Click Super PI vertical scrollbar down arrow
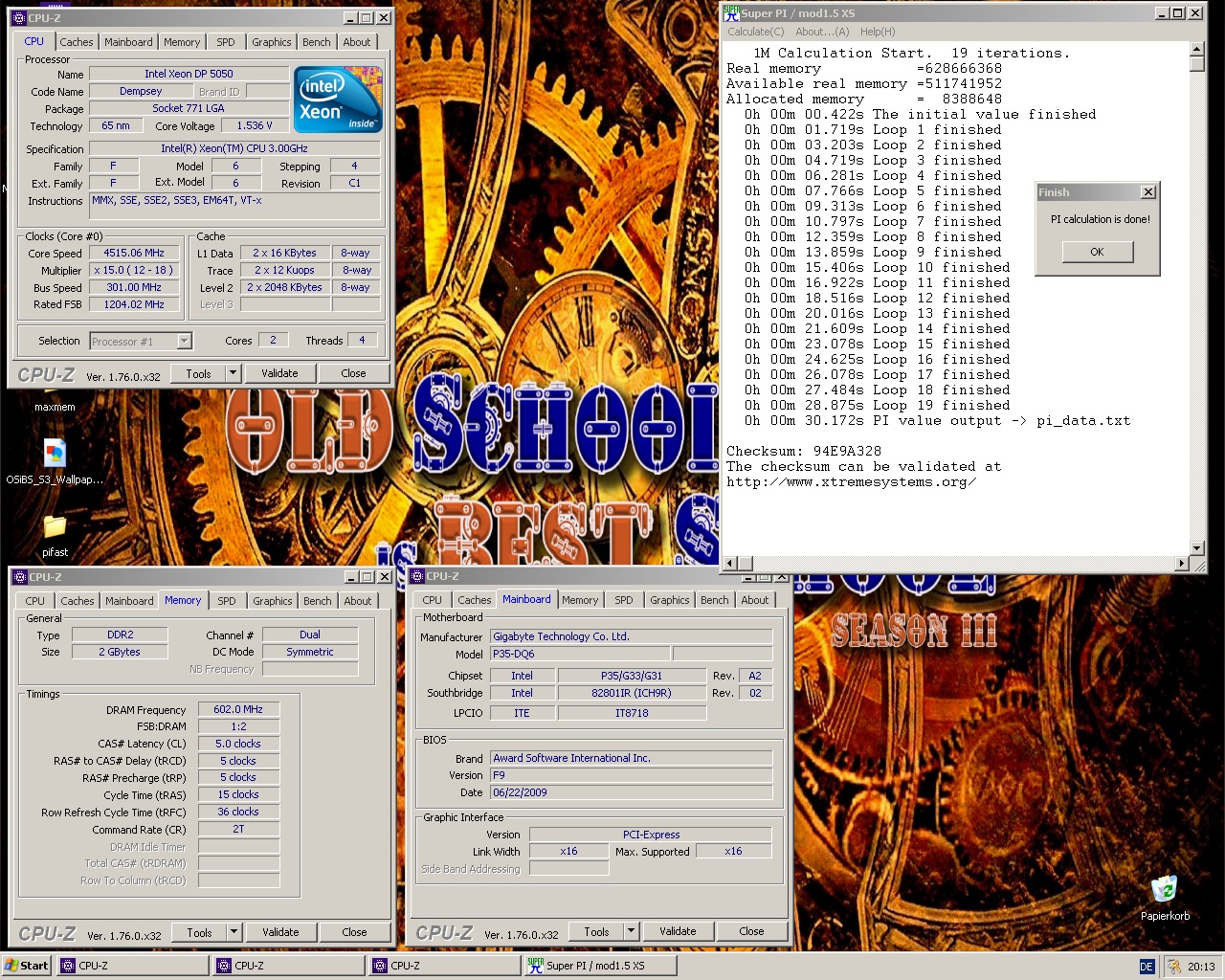This screenshot has width=1225, height=980. [x=1197, y=548]
